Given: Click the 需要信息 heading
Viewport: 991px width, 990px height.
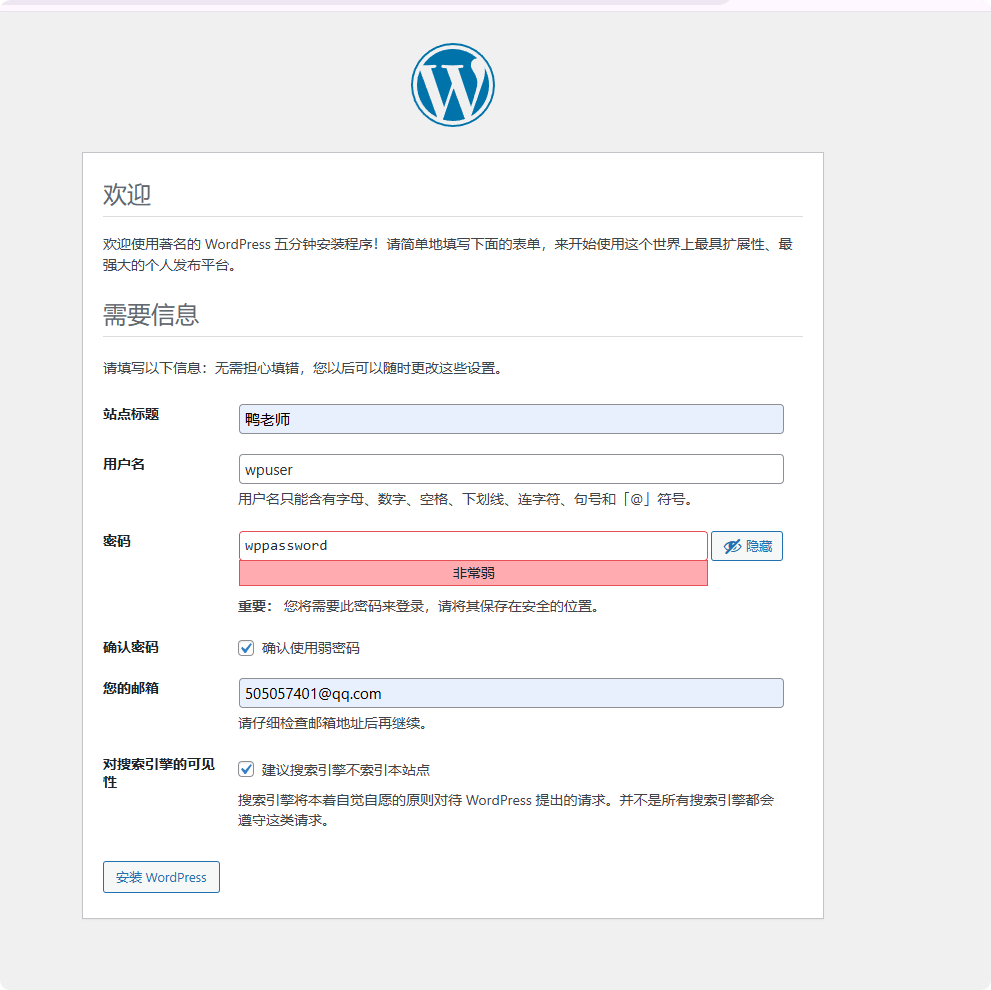Looking at the screenshot, I should (151, 314).
